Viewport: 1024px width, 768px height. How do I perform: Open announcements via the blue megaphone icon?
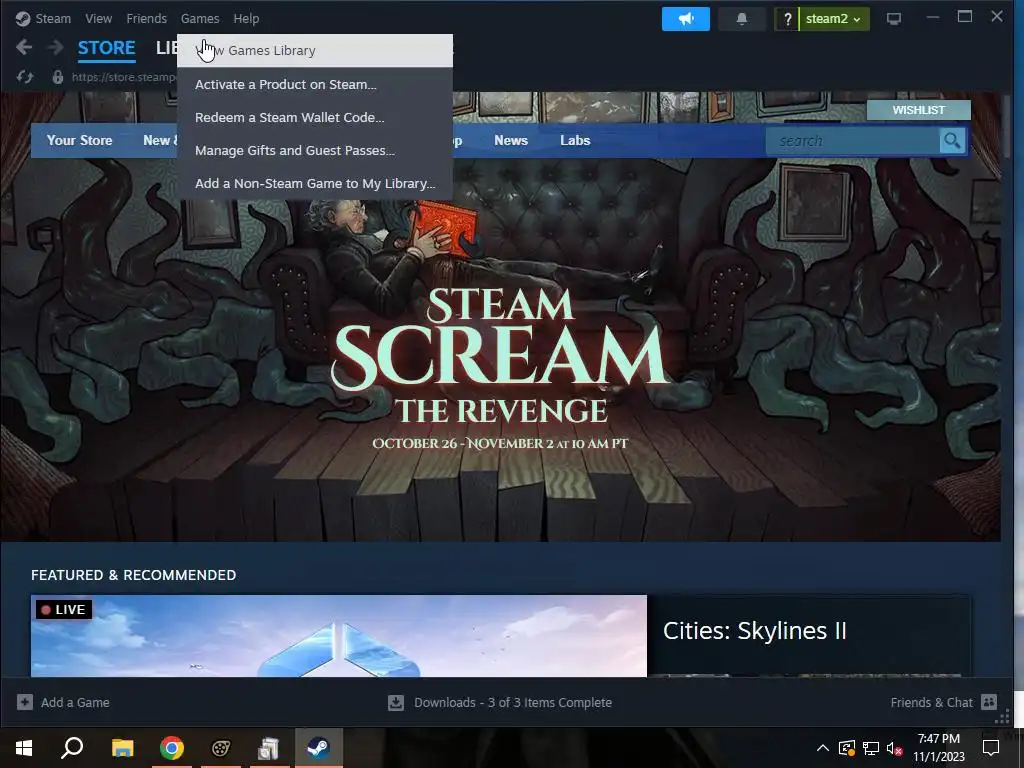click(x=686, y=18)
